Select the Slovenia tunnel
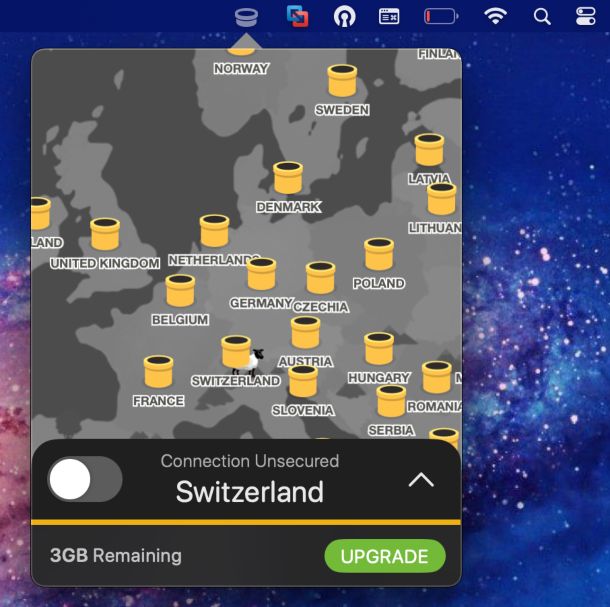The height and width of the screenshot is (607, 610). coord(303,381)
